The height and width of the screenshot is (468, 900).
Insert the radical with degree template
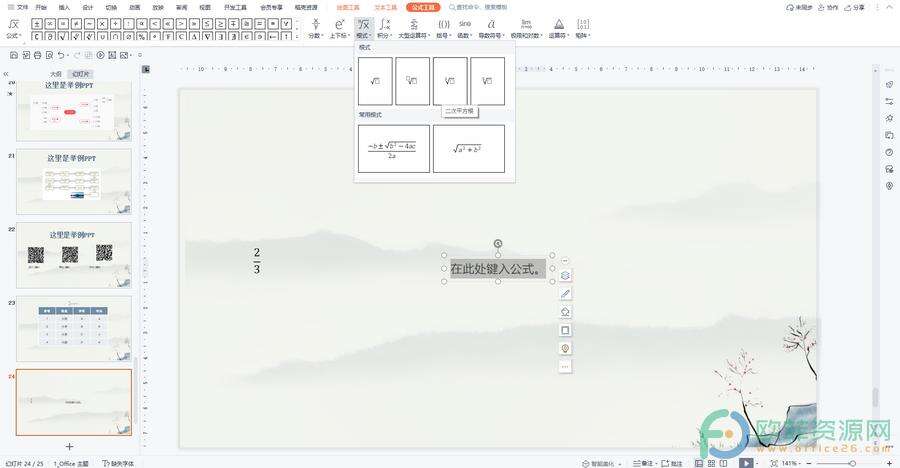pyautogui.click(x=413, y=81)
